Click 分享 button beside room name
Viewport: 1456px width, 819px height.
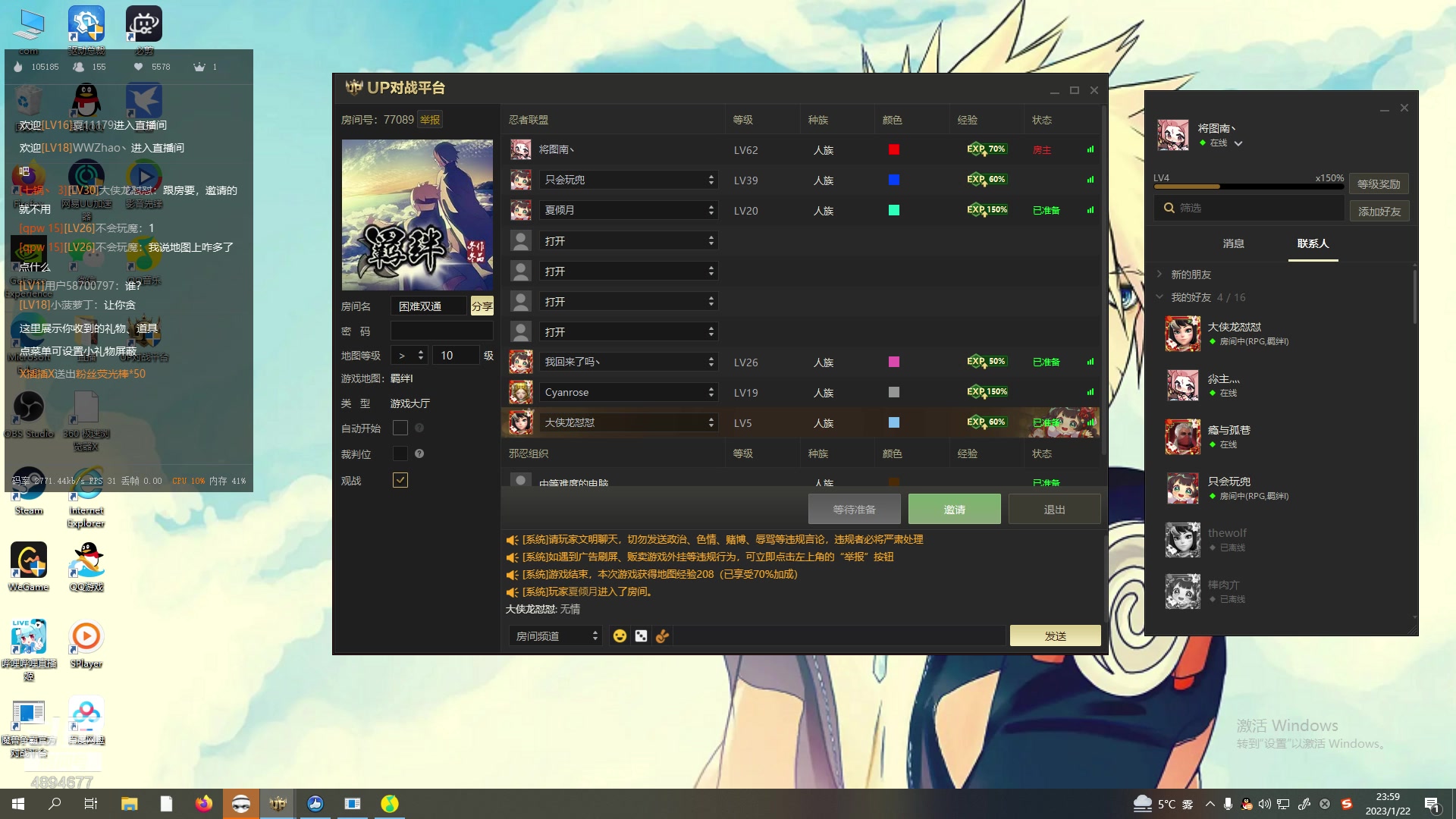tap(482, 306)
